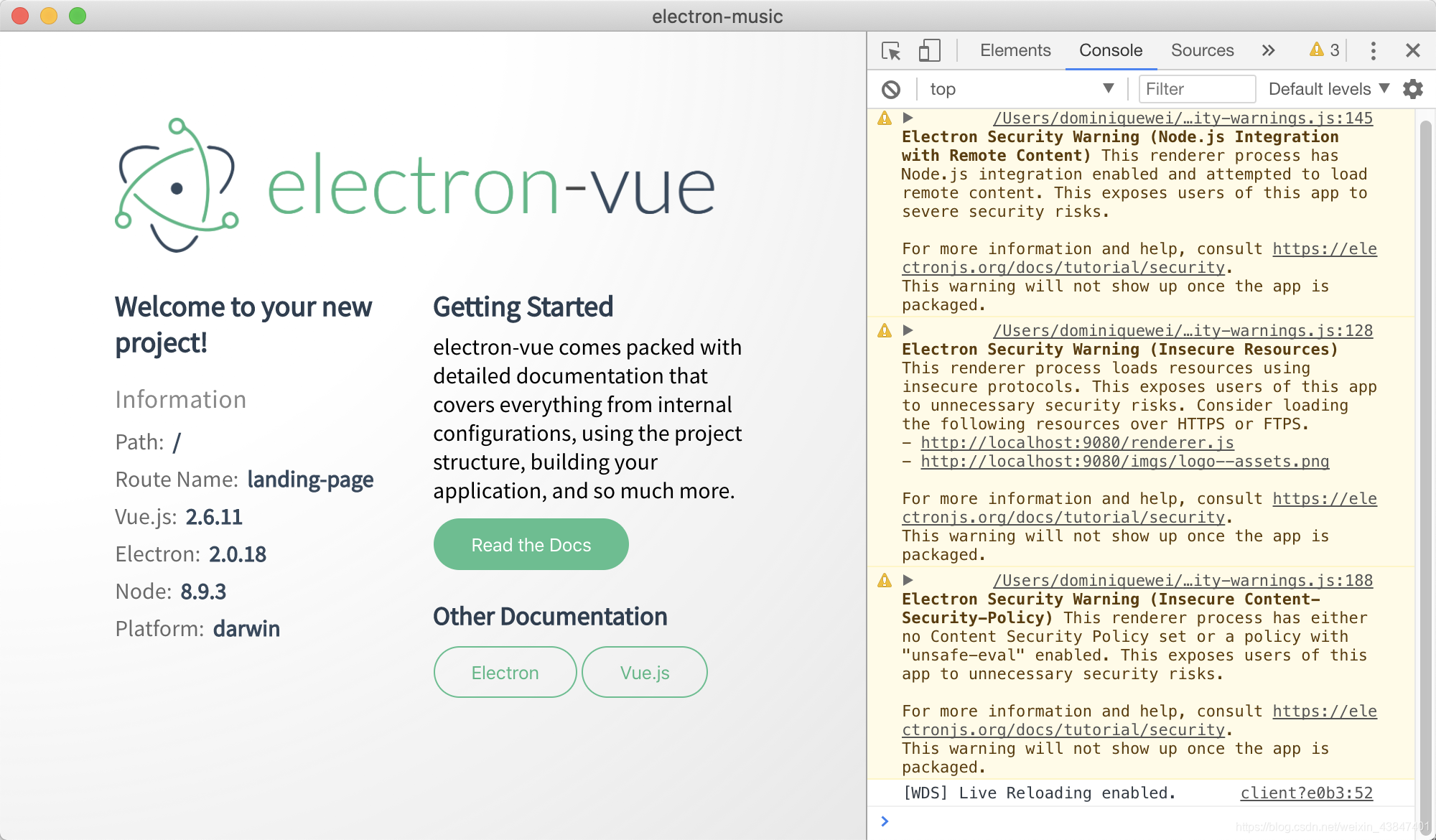Click the Path value slash
1436x840 pixels.
177,442
